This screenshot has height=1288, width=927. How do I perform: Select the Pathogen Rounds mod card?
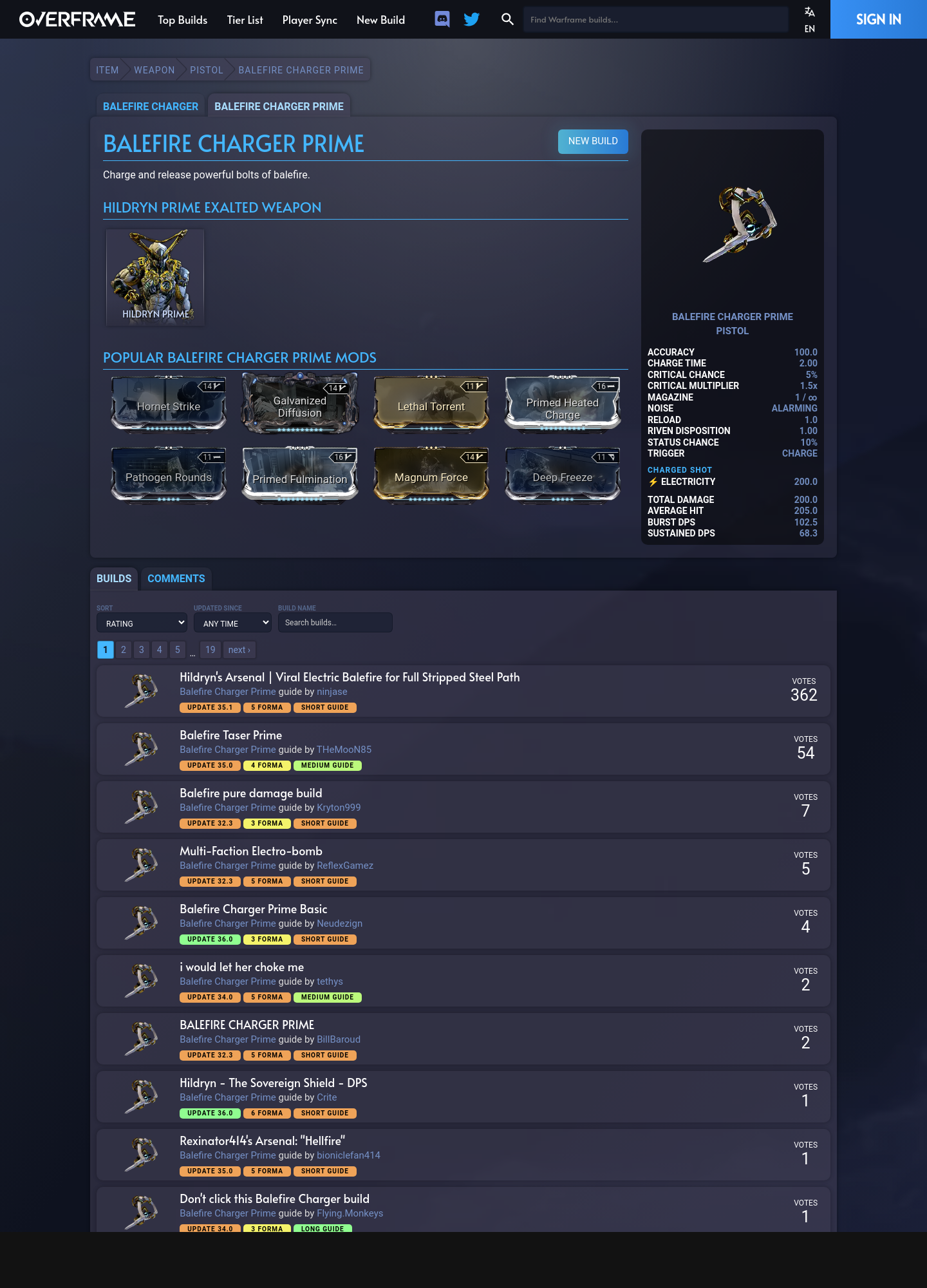[169, 475]
